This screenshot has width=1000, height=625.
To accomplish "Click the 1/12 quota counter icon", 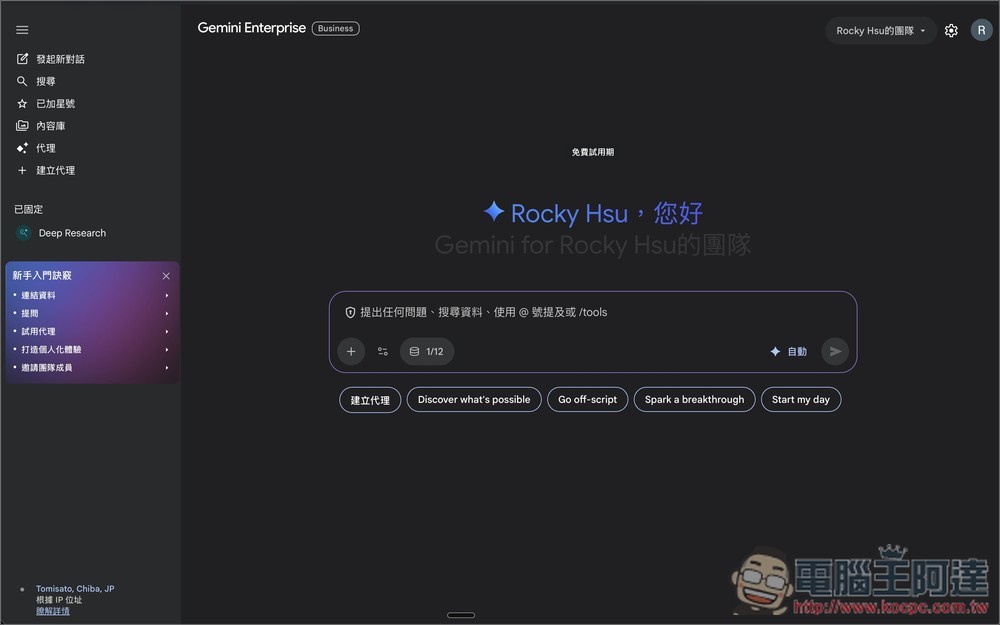I will [x=427, y=351].
